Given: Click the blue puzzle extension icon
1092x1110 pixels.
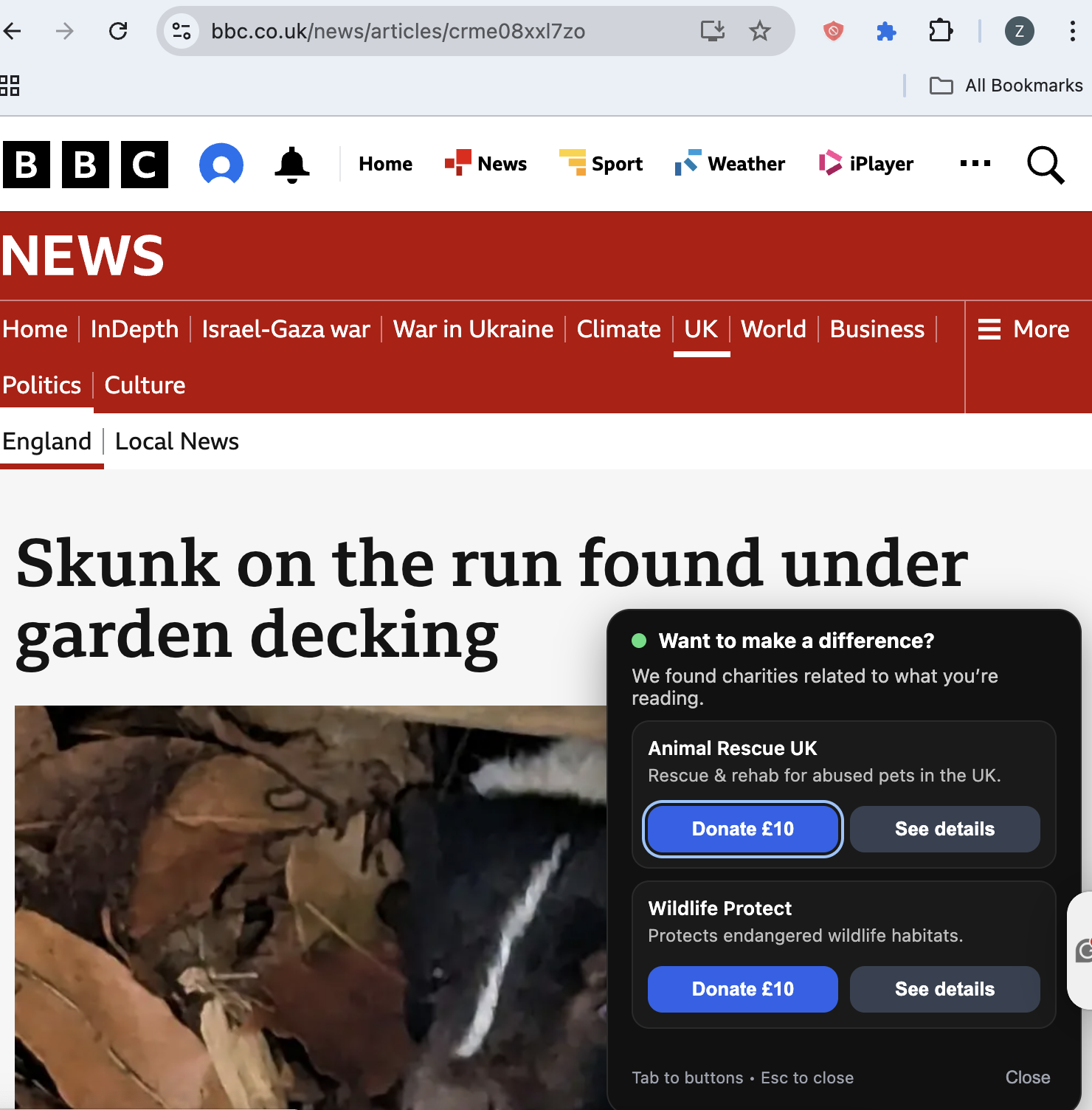Looking at the screenshot, I should pos(886,31).
